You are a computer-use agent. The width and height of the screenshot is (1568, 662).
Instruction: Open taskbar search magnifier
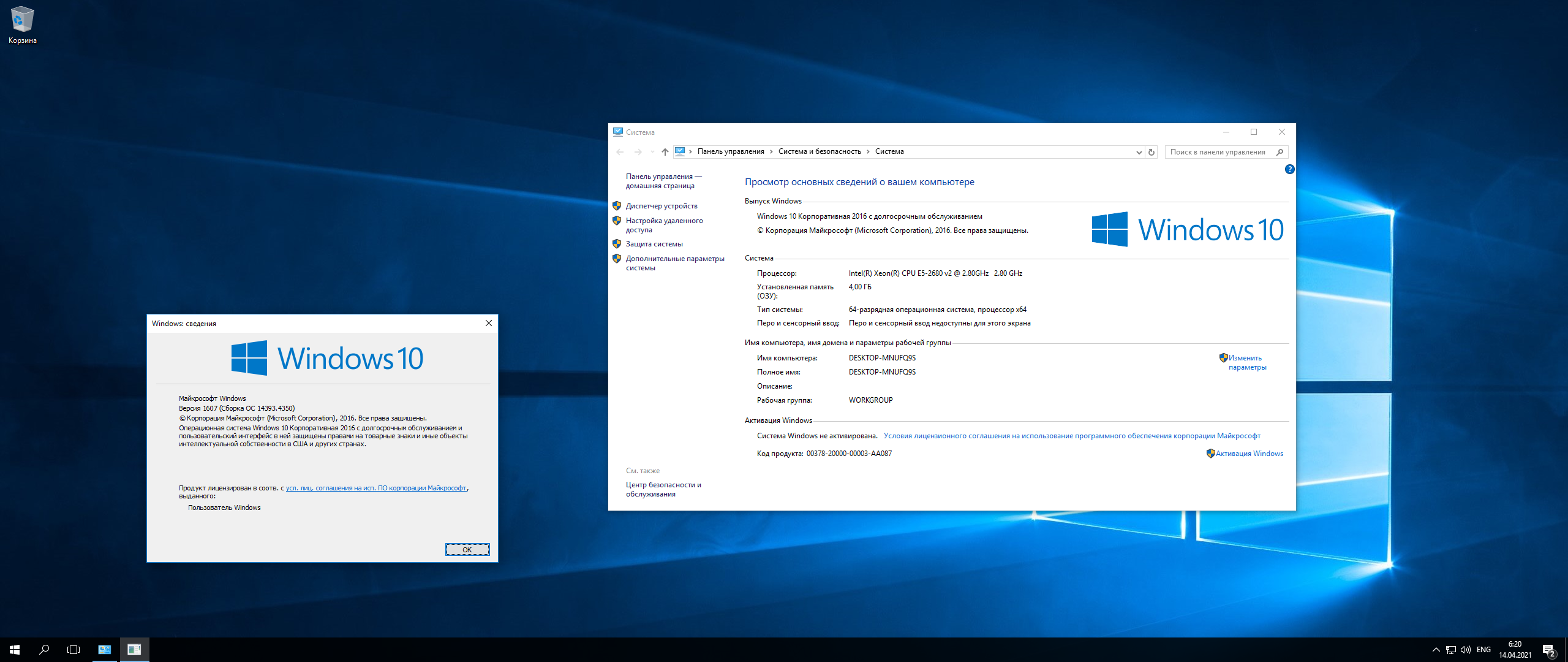click(44, 650)
